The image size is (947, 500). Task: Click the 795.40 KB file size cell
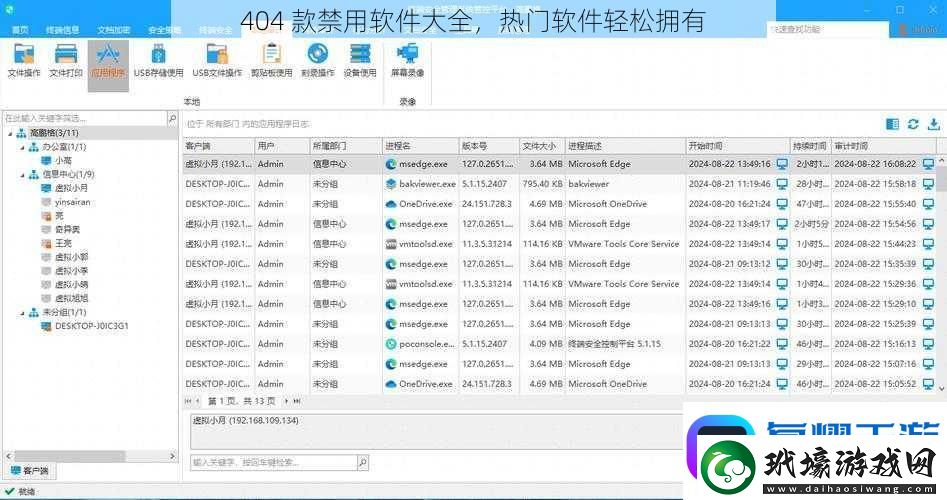(x=542, y=184)
